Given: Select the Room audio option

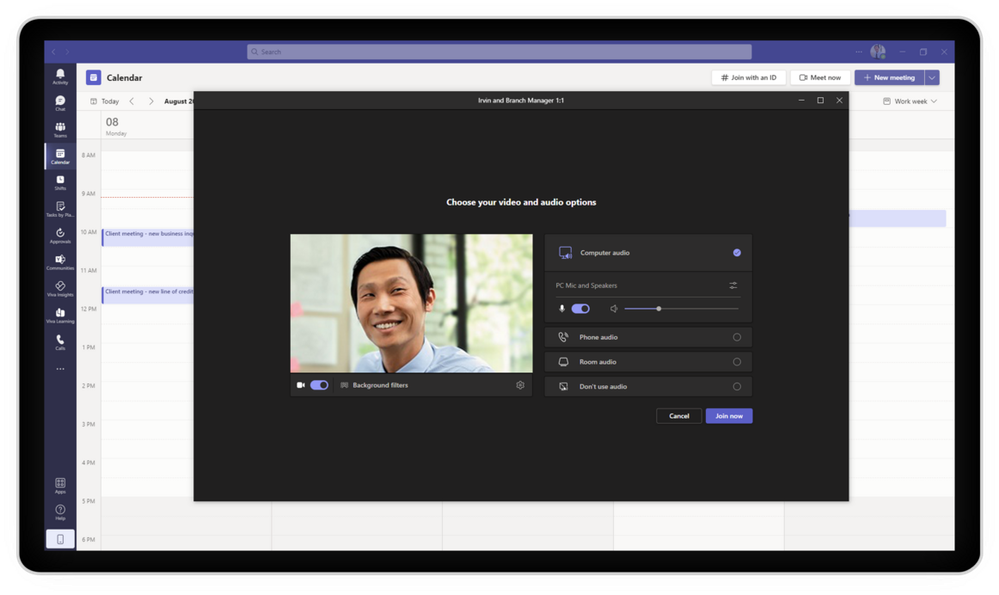Looking at the screenshot, I should click(x=648, y=362).
